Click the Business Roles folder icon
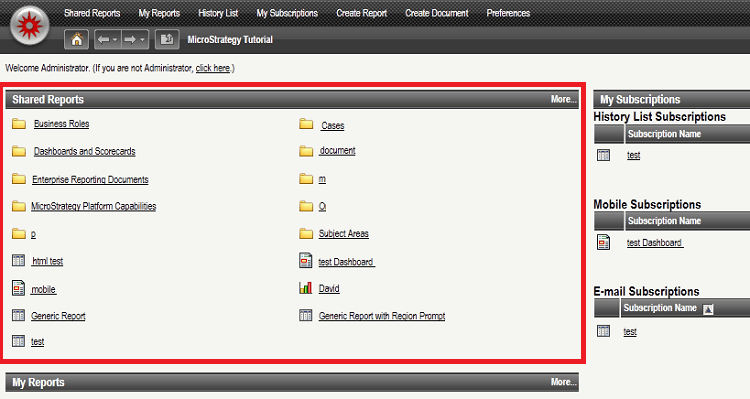The width and height of the screenshot is (750, 399). pyautogui.click(x=19, y=124)
